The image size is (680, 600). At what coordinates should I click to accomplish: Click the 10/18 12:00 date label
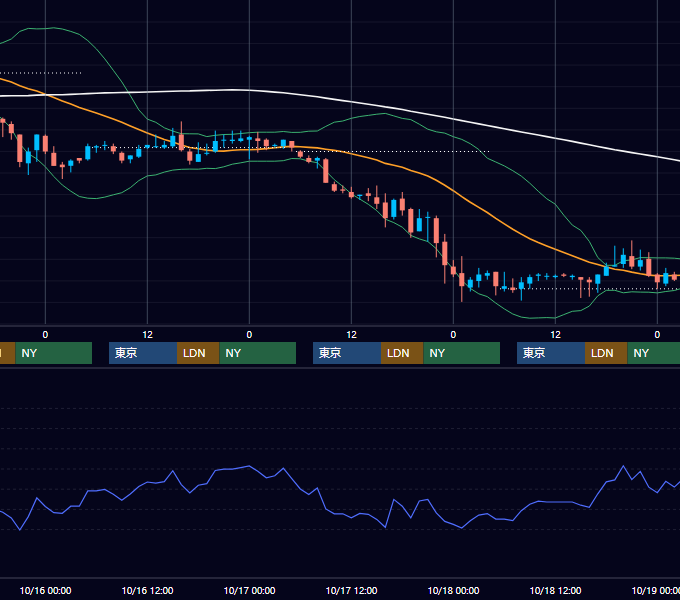point(556,590)
